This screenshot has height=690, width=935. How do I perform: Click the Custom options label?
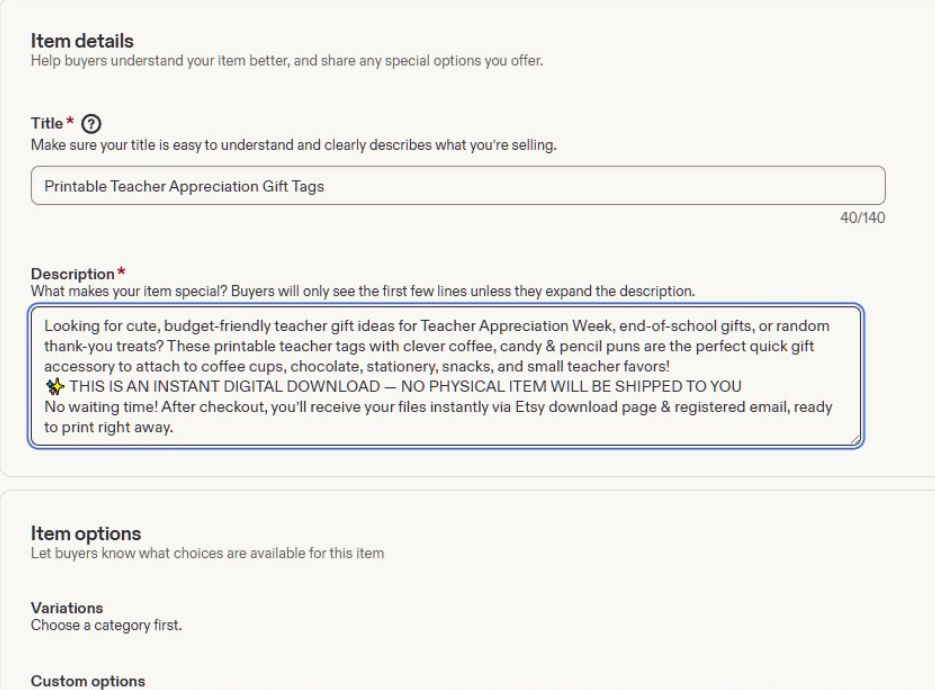click(x=88, y=681)
